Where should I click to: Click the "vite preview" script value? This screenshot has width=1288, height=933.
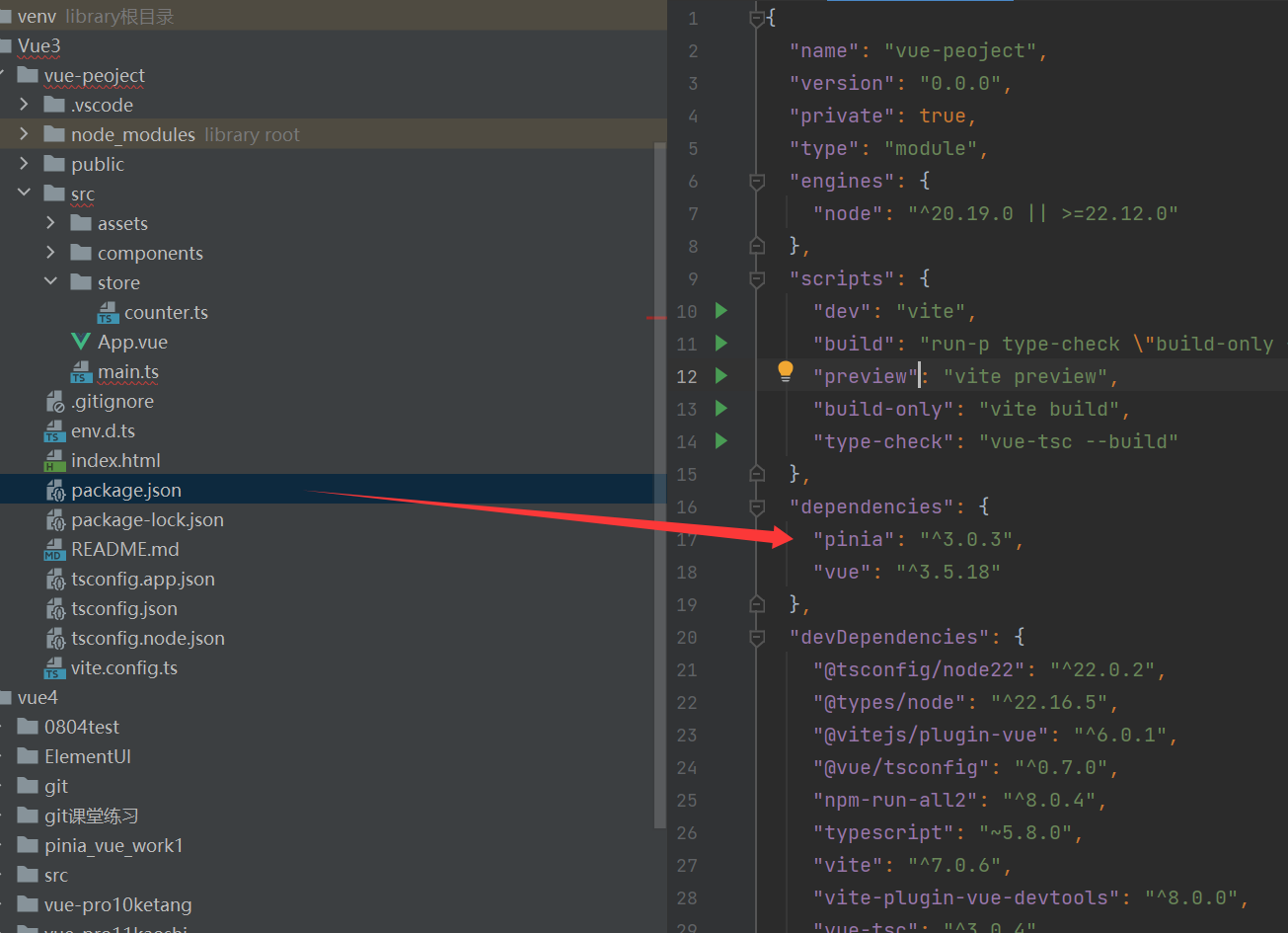pos(1025,376)
